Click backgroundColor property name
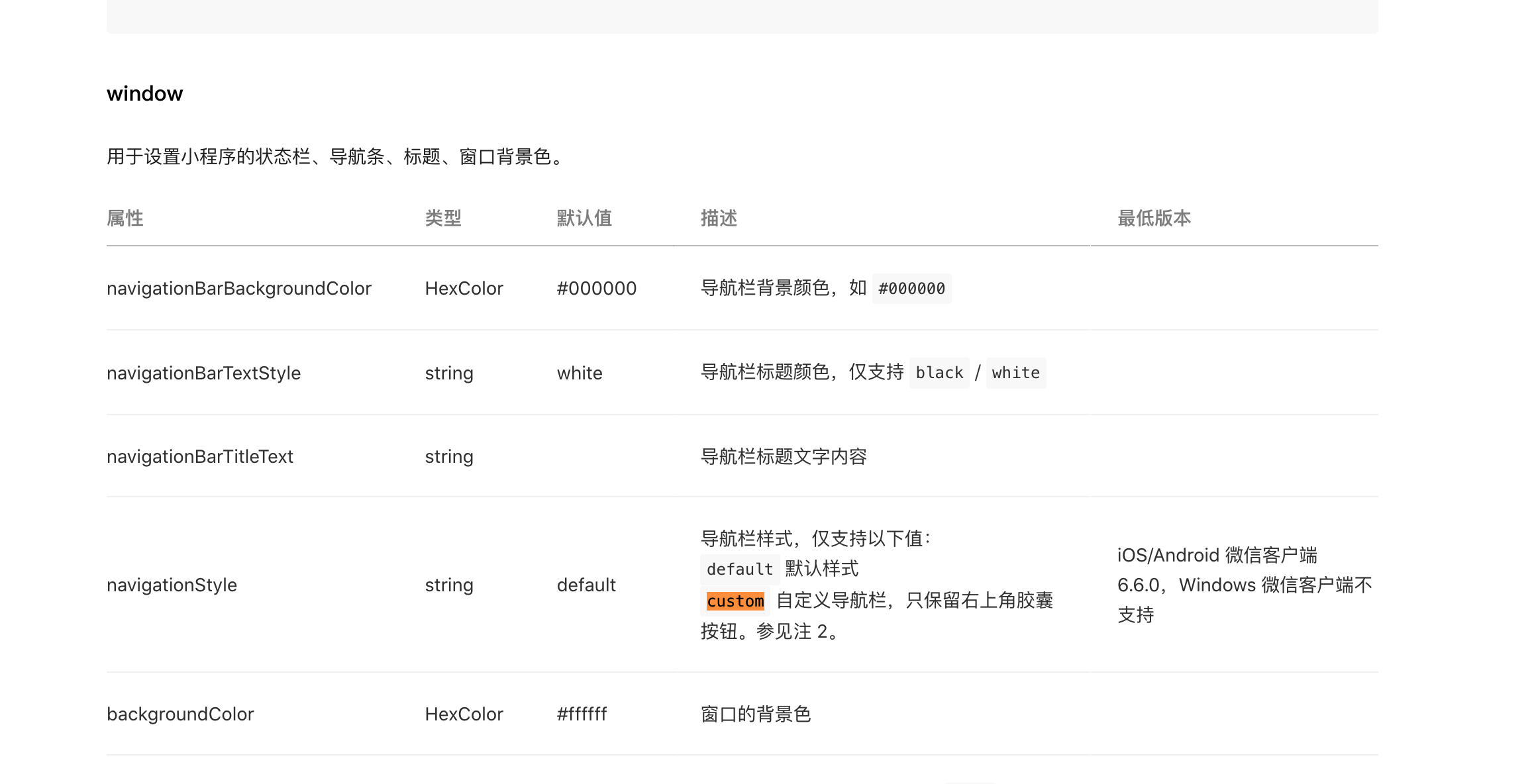Viewport: 1534px width, 784px height. pyautogui.click(x=180, y=714)
